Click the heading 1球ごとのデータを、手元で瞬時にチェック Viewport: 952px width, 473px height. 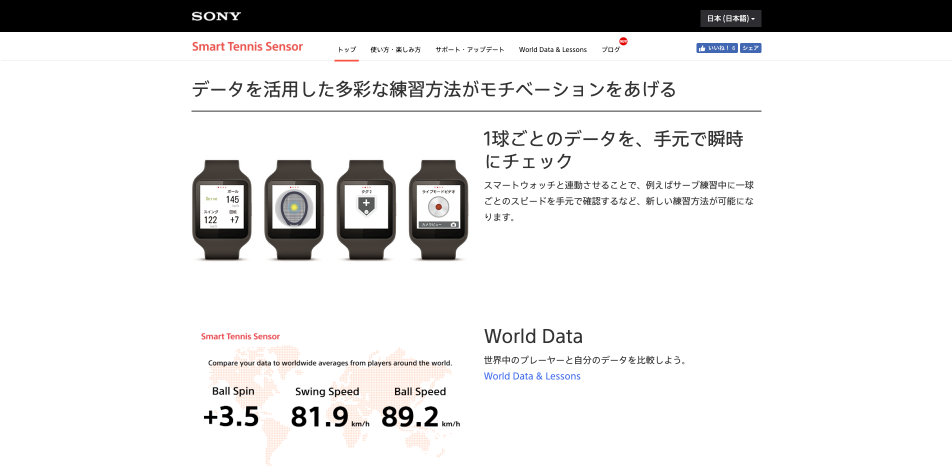(x=613, y=150)
